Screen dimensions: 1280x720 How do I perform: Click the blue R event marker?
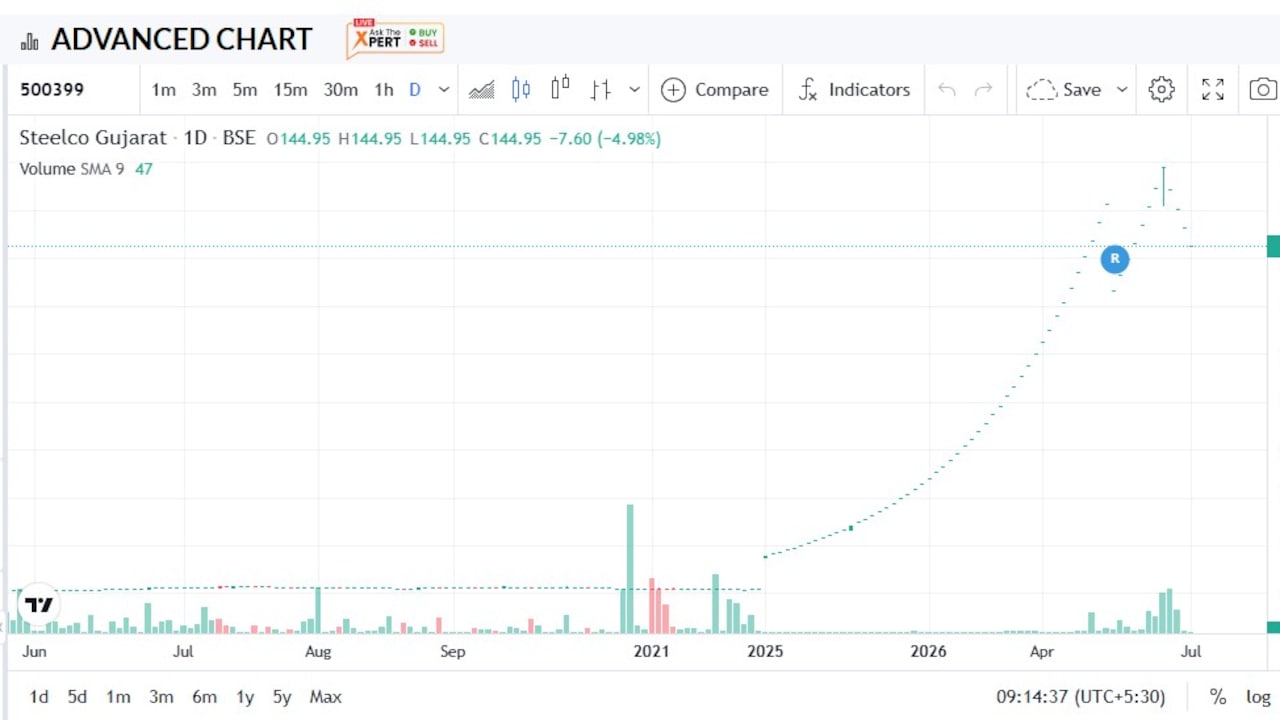(1115, 259)
